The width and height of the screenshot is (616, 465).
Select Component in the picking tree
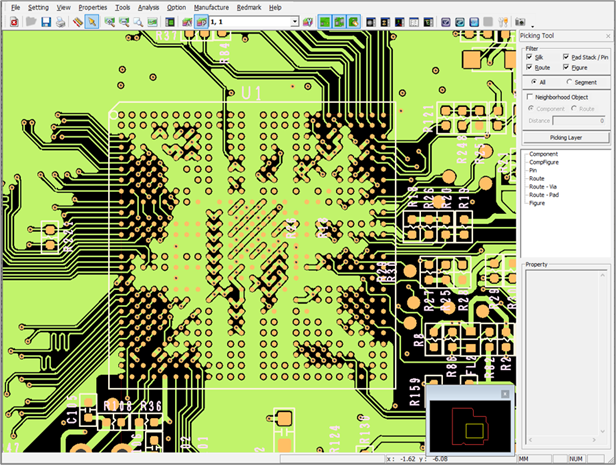click(x=543, y=154)
